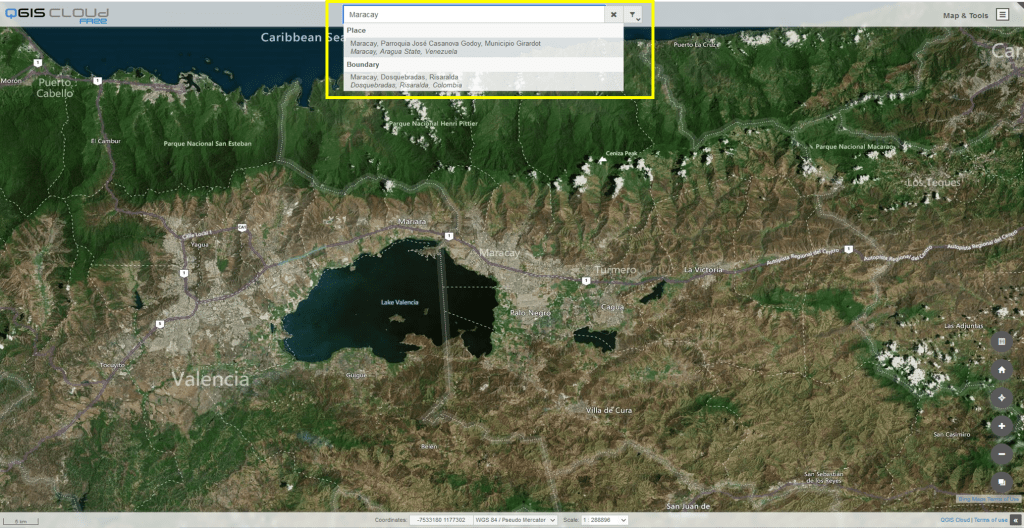Zoom in with the plus button

[1002, 426]
